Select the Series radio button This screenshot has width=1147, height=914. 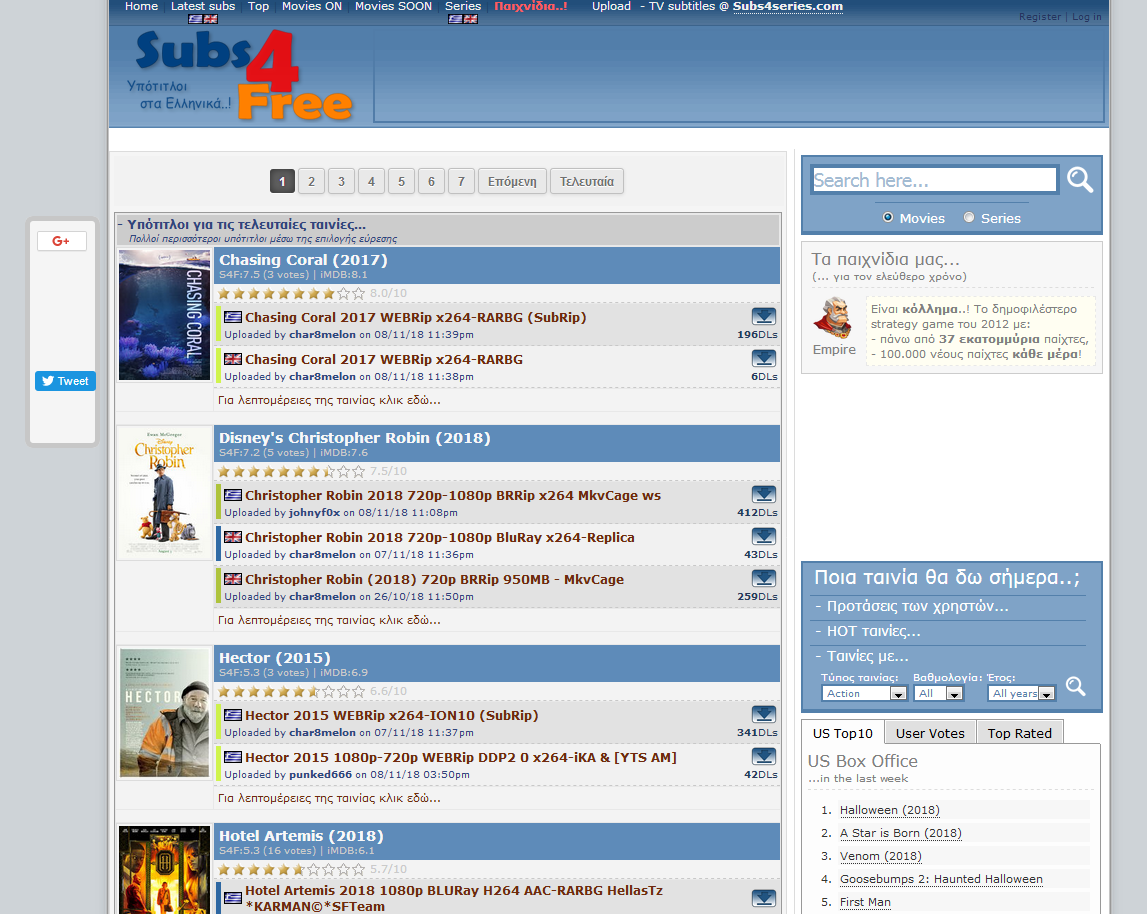[x=969, y=218]
